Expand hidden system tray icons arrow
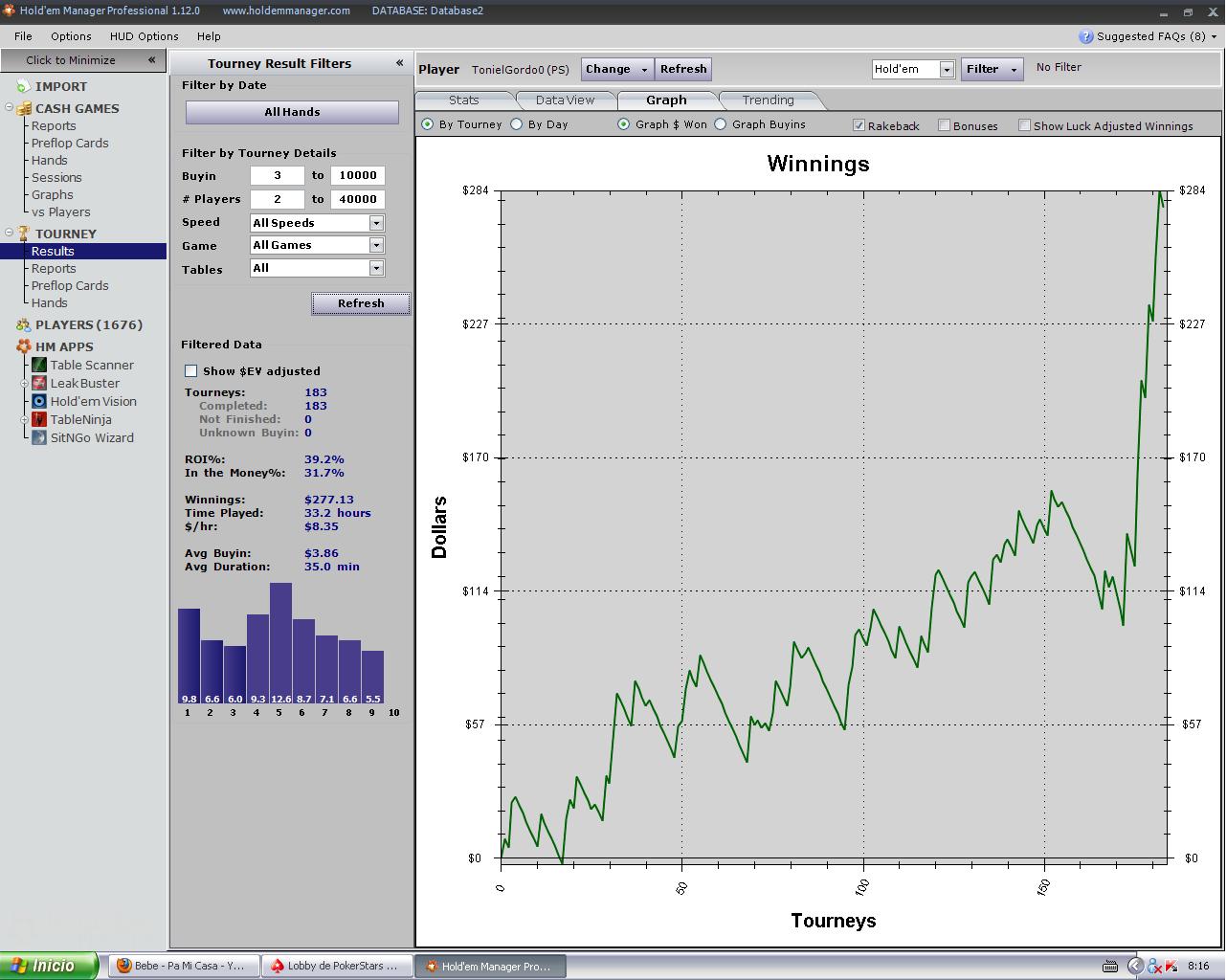Viewport: 1227px width, 980px height. pyautogui.click(x=1135, y=966)
